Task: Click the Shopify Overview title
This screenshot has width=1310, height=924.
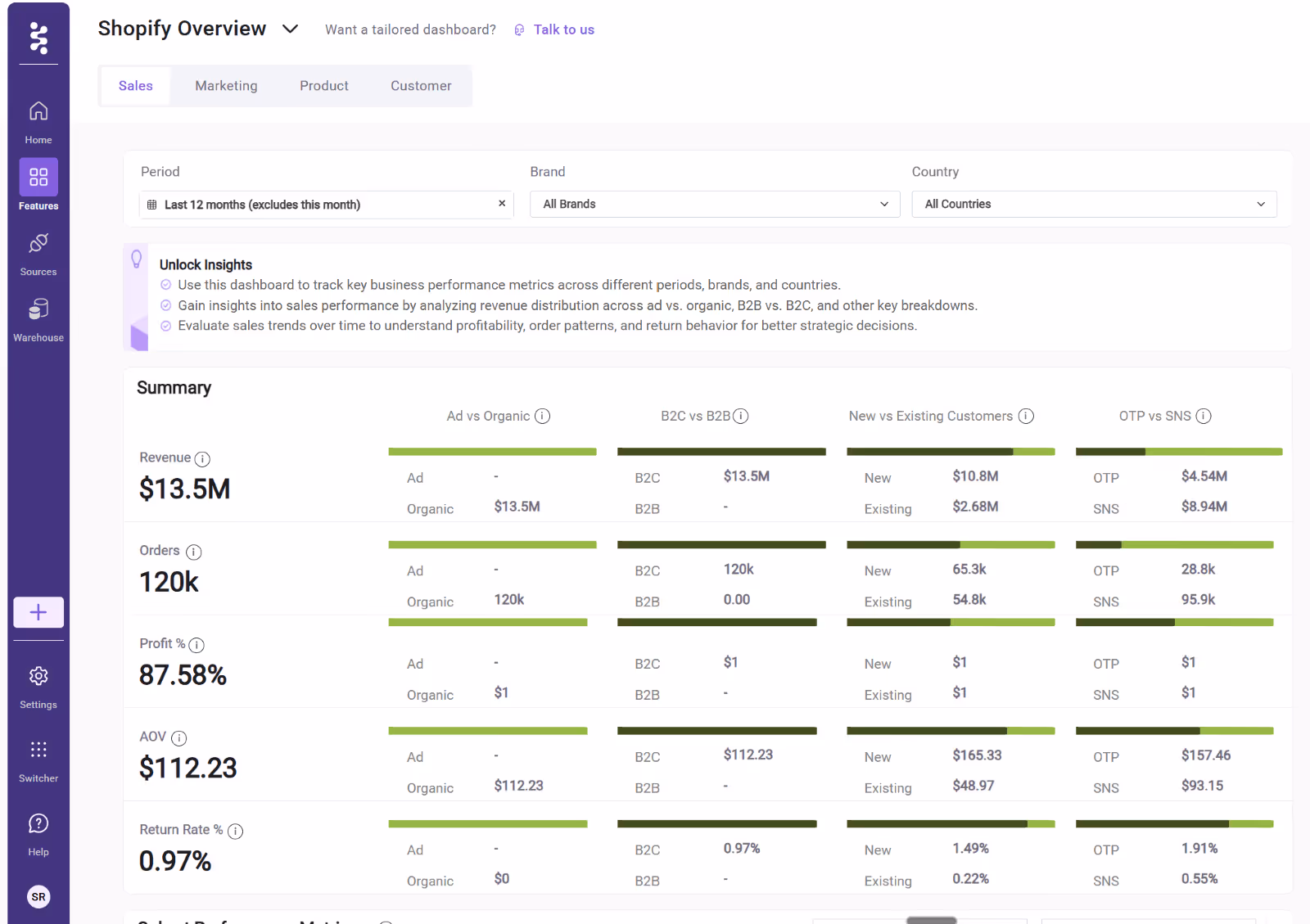Action: [182, 29]
